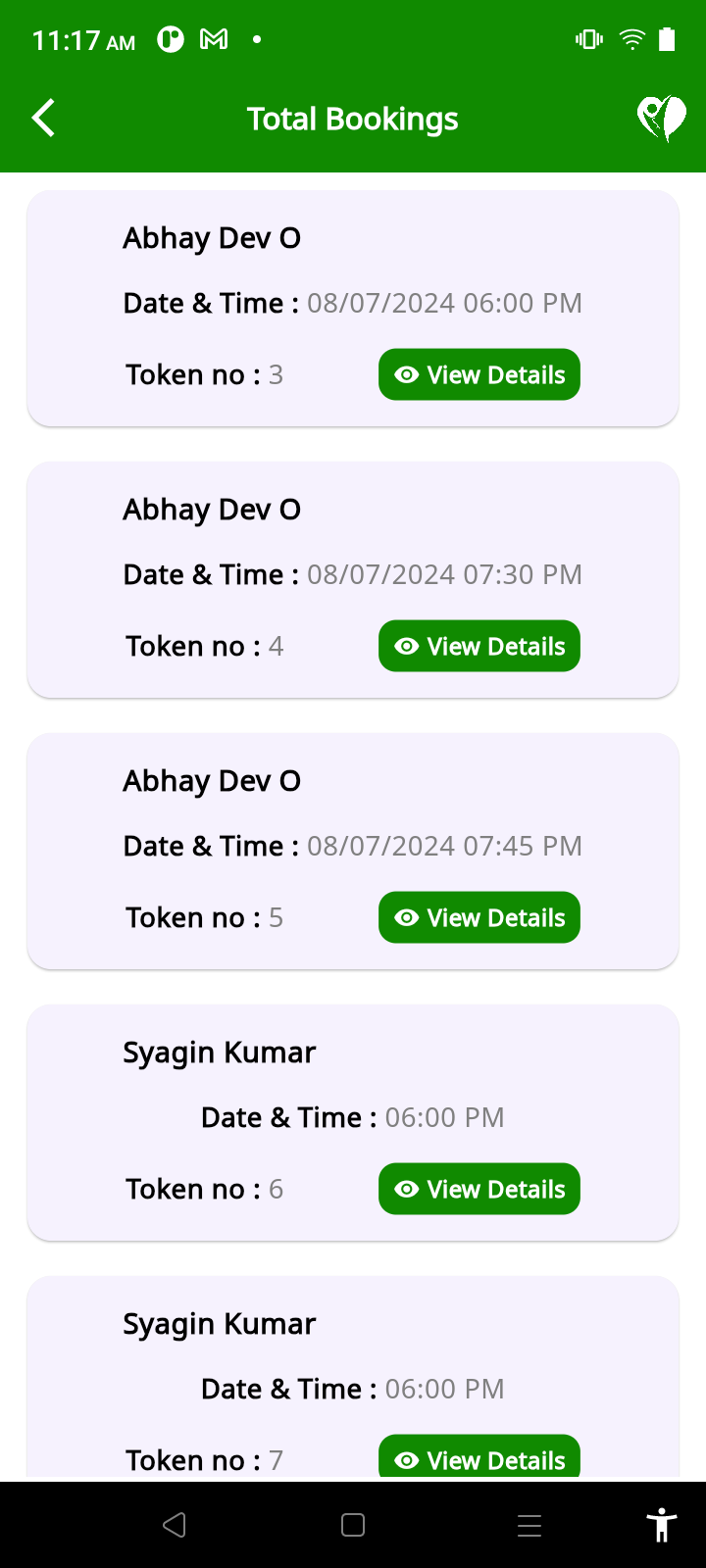706x1568 pixels.
Task: View Details for 06:00 PM Abhay booking
Action: pyautogui.click(x=479, y=375)
